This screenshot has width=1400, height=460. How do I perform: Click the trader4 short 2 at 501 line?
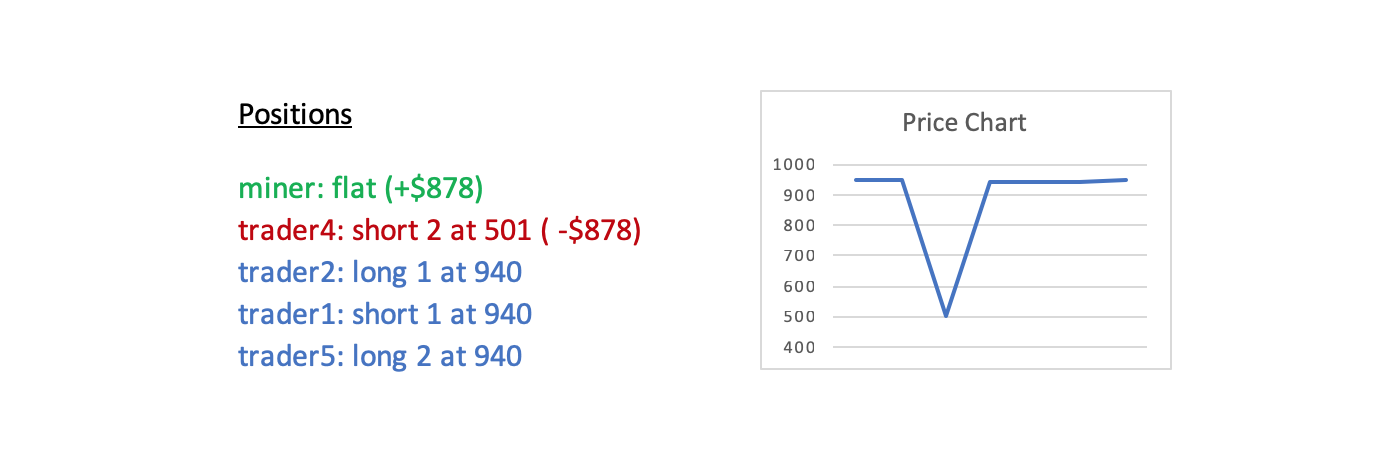point(439,230)
